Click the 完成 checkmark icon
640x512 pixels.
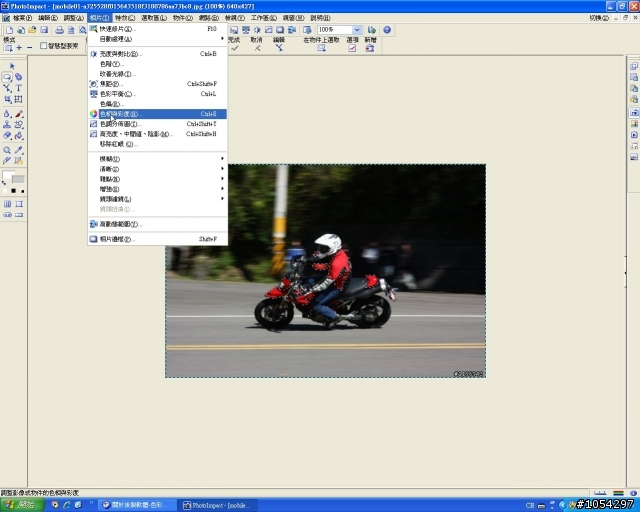(234, 48)
